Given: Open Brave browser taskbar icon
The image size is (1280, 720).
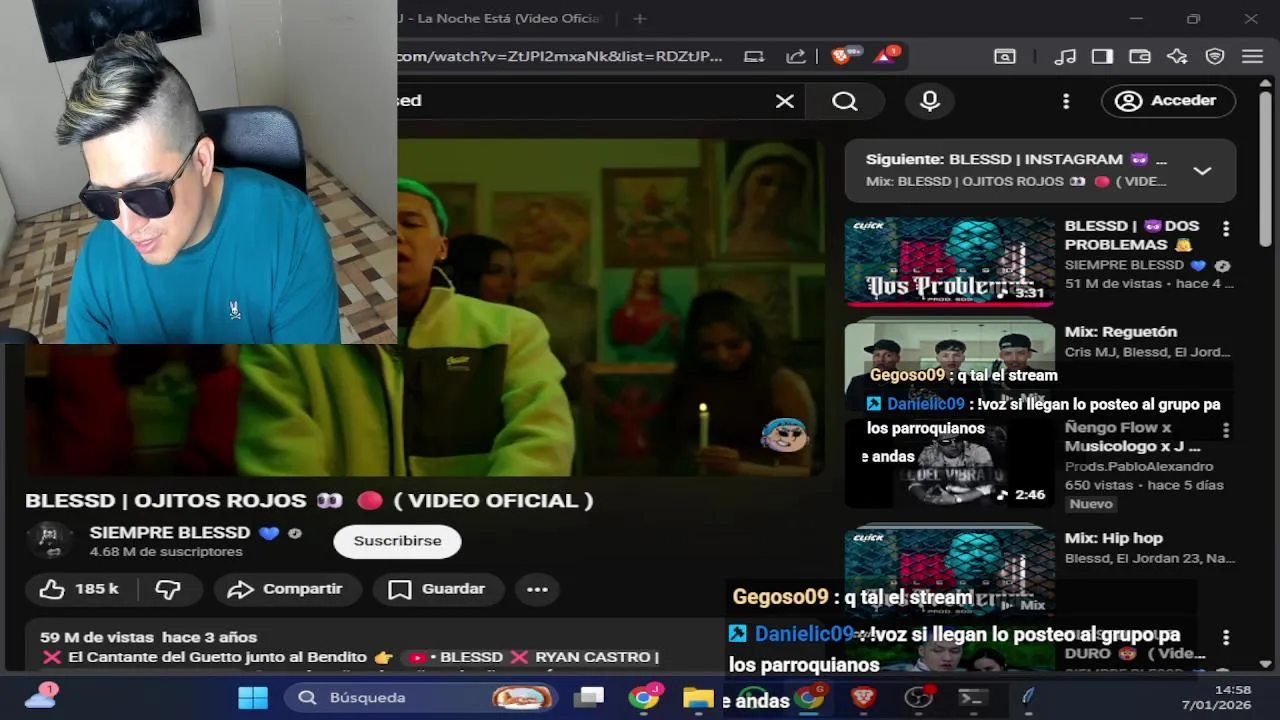Looking at the screenshot, I should 864,697.
